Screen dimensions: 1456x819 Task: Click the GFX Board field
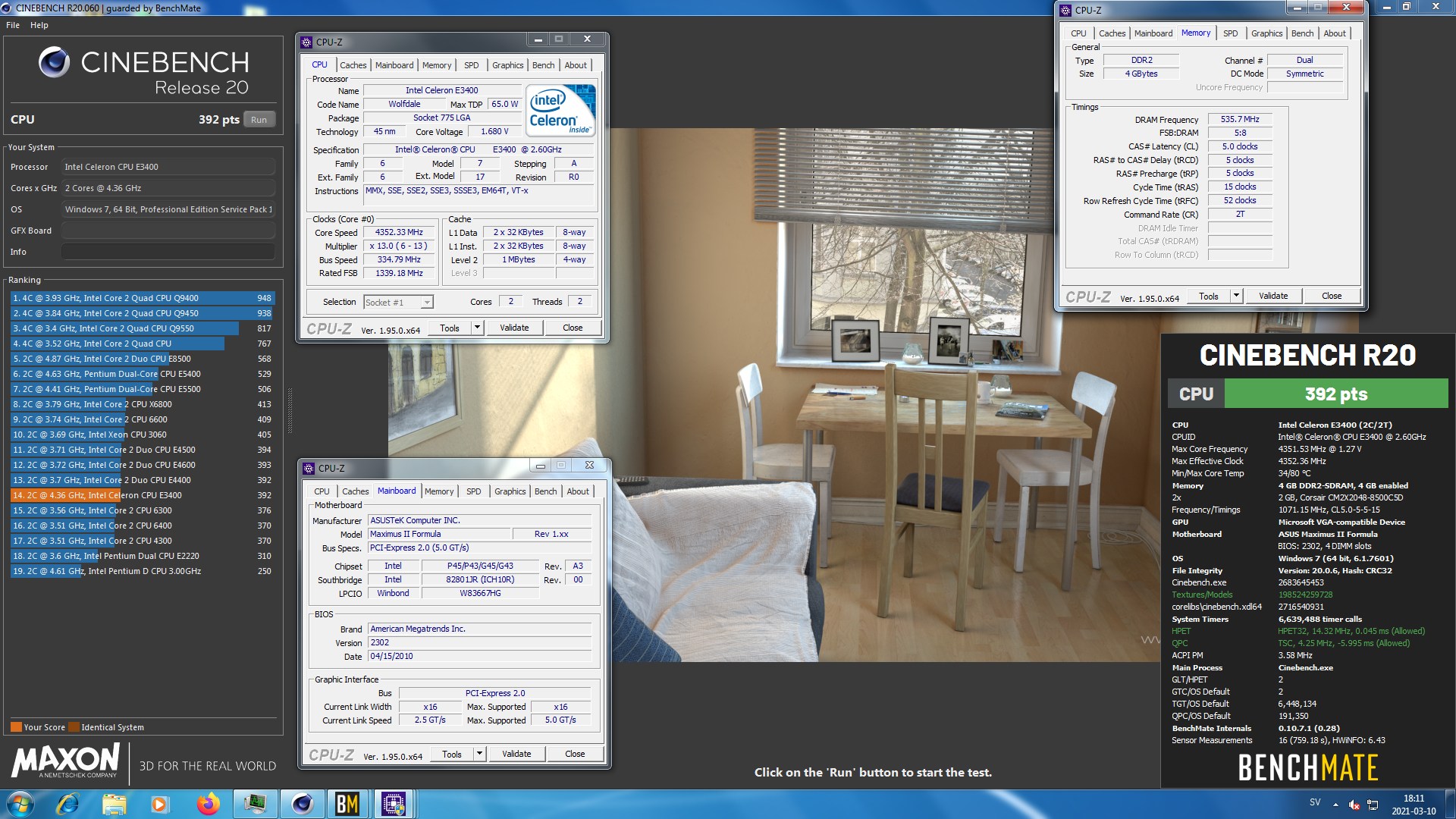click(168, 231)
